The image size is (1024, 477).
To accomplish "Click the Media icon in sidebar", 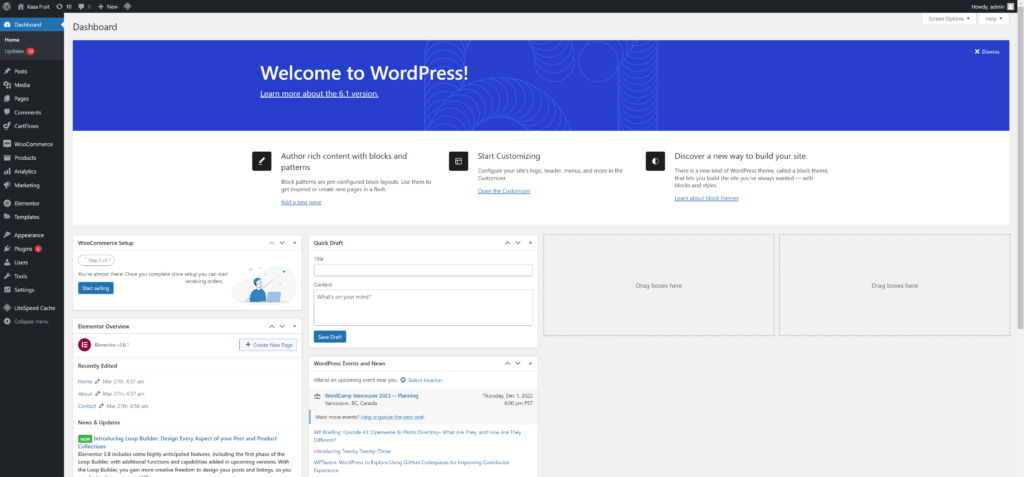I will (x=7, y=85).
